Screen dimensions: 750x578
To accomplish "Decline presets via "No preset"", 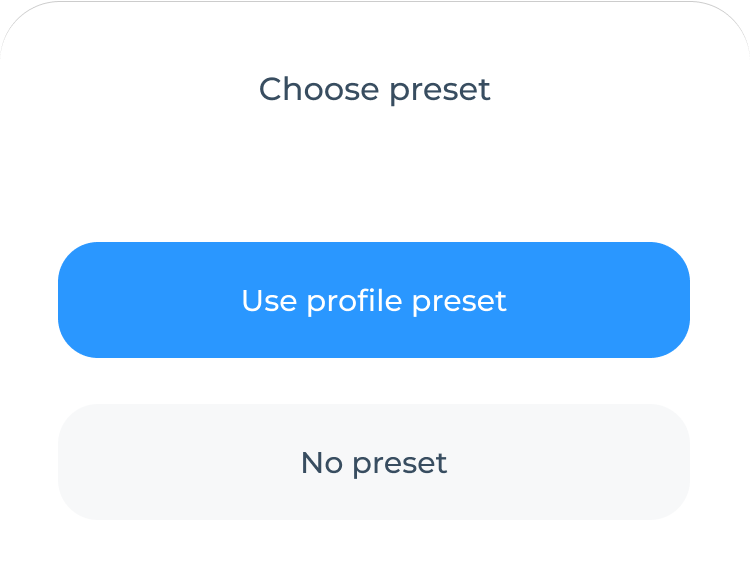I will coord(374,462).
